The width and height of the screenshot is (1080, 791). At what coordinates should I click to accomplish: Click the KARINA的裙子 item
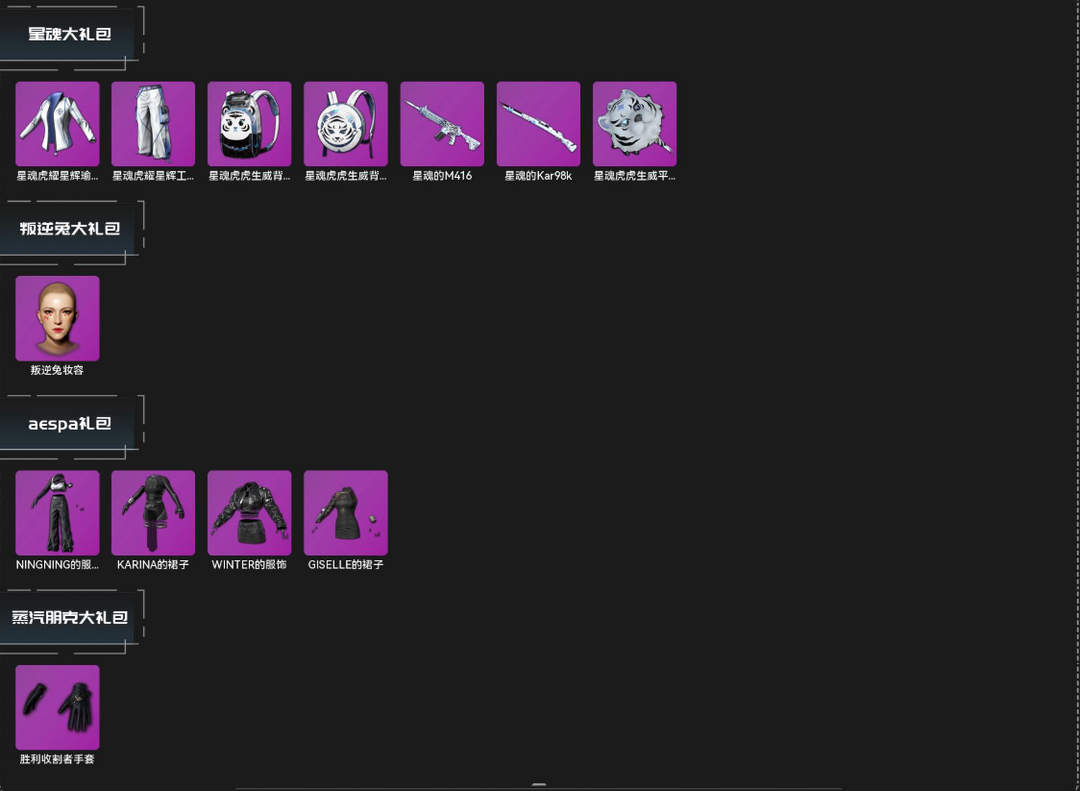click(x=153, y=513)
